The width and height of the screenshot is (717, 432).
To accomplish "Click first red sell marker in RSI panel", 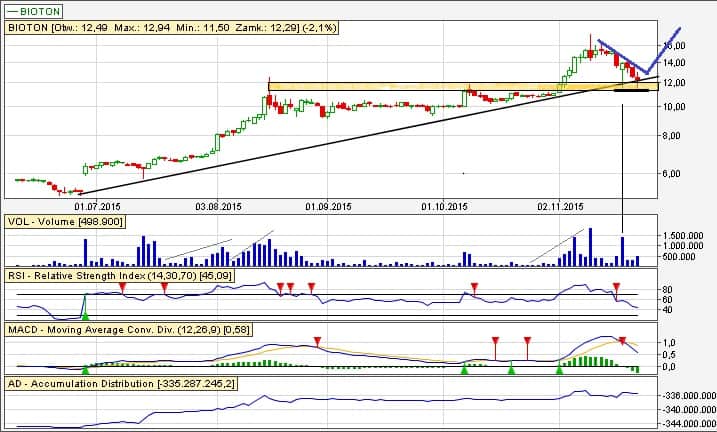I will click(122, 287).
